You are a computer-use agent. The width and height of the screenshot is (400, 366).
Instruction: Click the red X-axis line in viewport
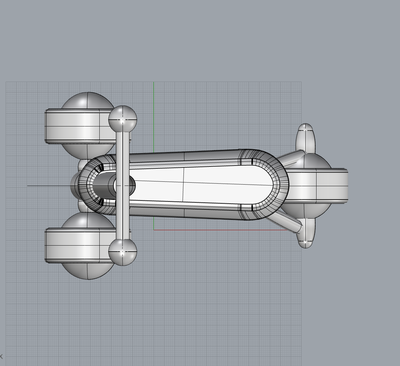pyautogui.click(x=220, y=230)
